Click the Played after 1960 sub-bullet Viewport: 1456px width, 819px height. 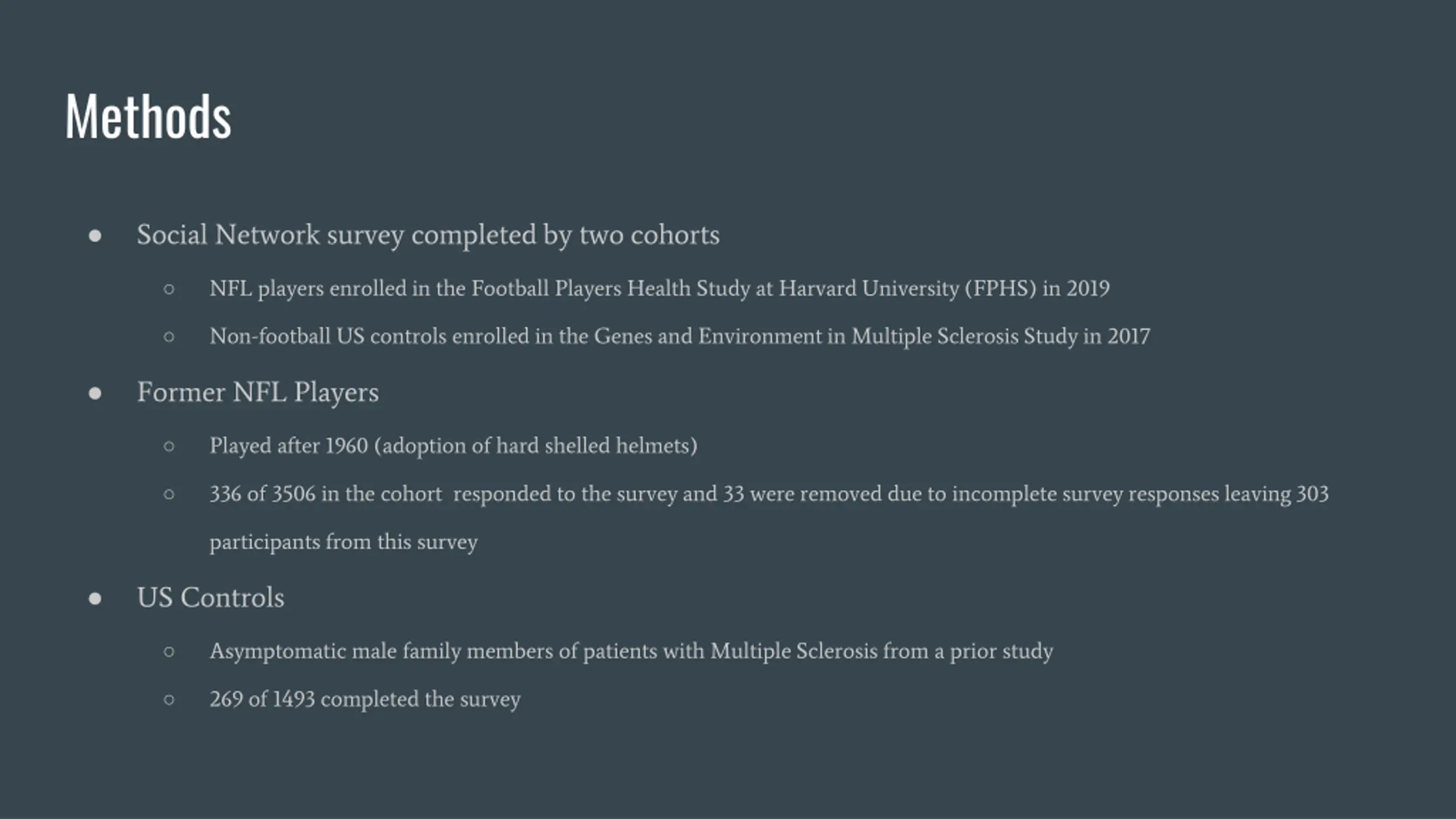[453, 446]
